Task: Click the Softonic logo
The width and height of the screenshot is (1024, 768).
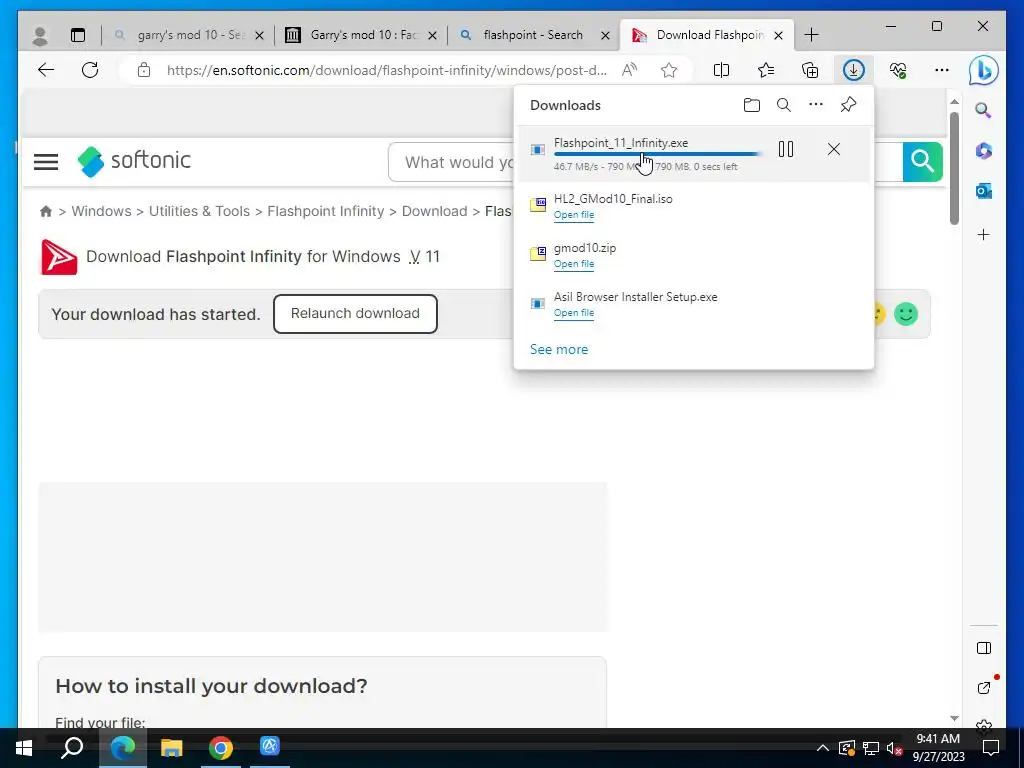Action: (x=134, y=161)
